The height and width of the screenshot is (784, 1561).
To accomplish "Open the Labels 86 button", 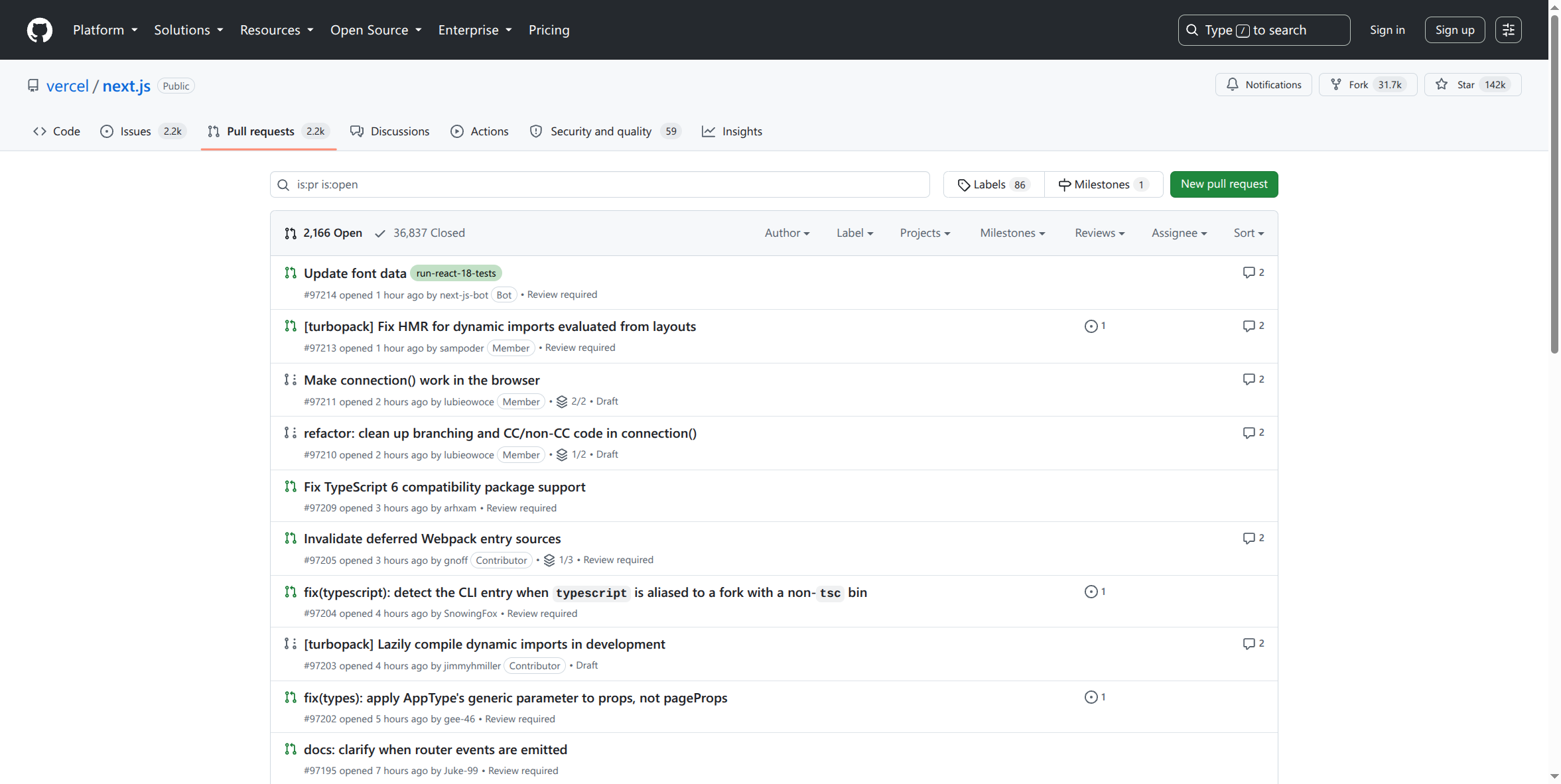I will coord(994,184).
